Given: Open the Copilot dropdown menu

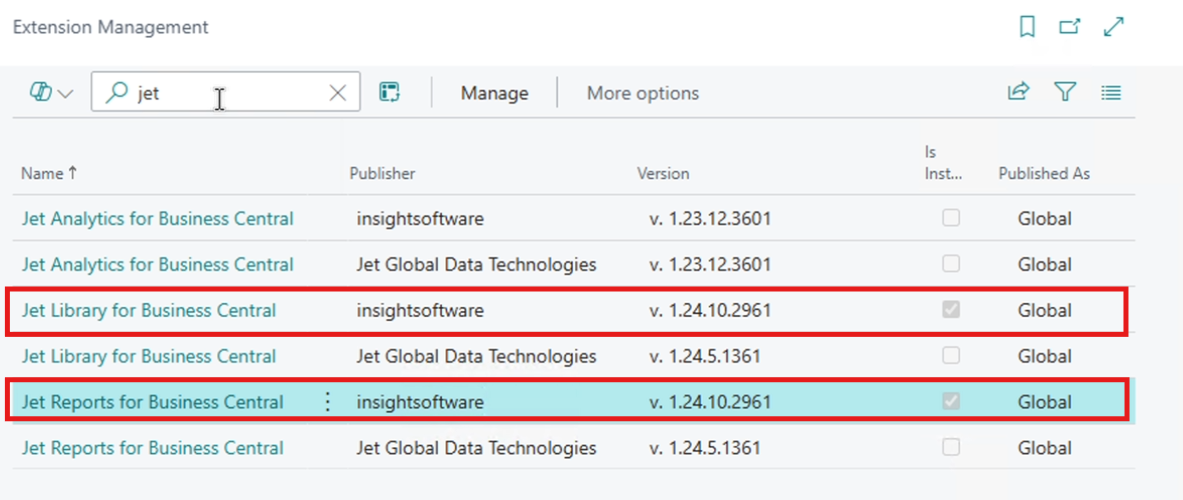Looking at the screenshot, I should click(x=51, y=93).
